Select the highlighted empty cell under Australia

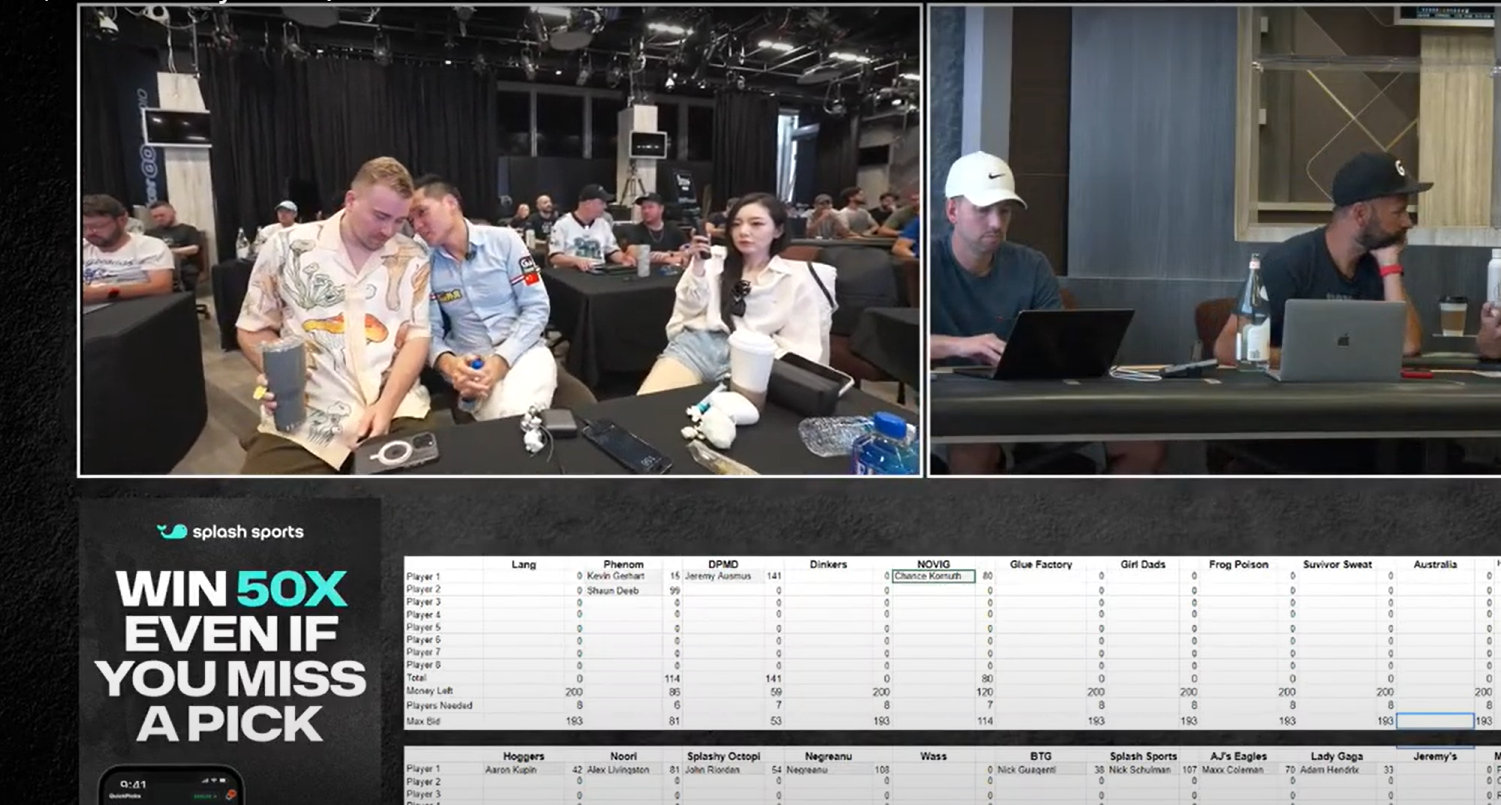click(1434, 720)
